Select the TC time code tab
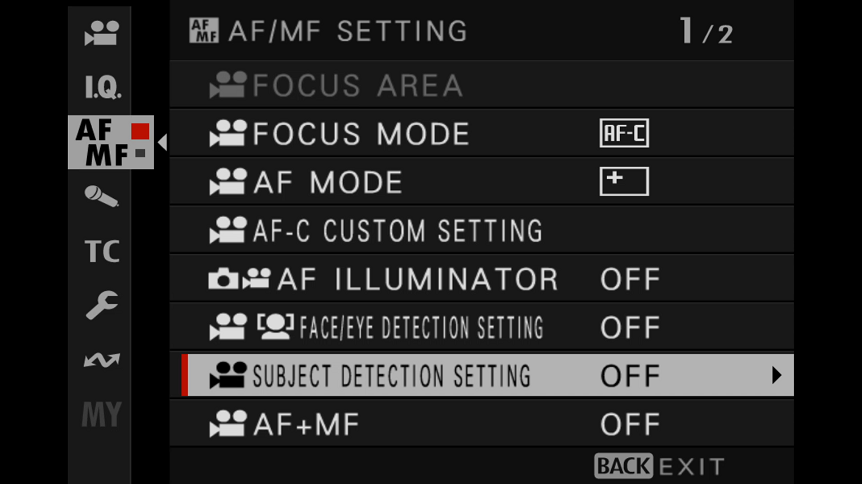The width and height of the screenshot is (862, 484). [102, 251]
